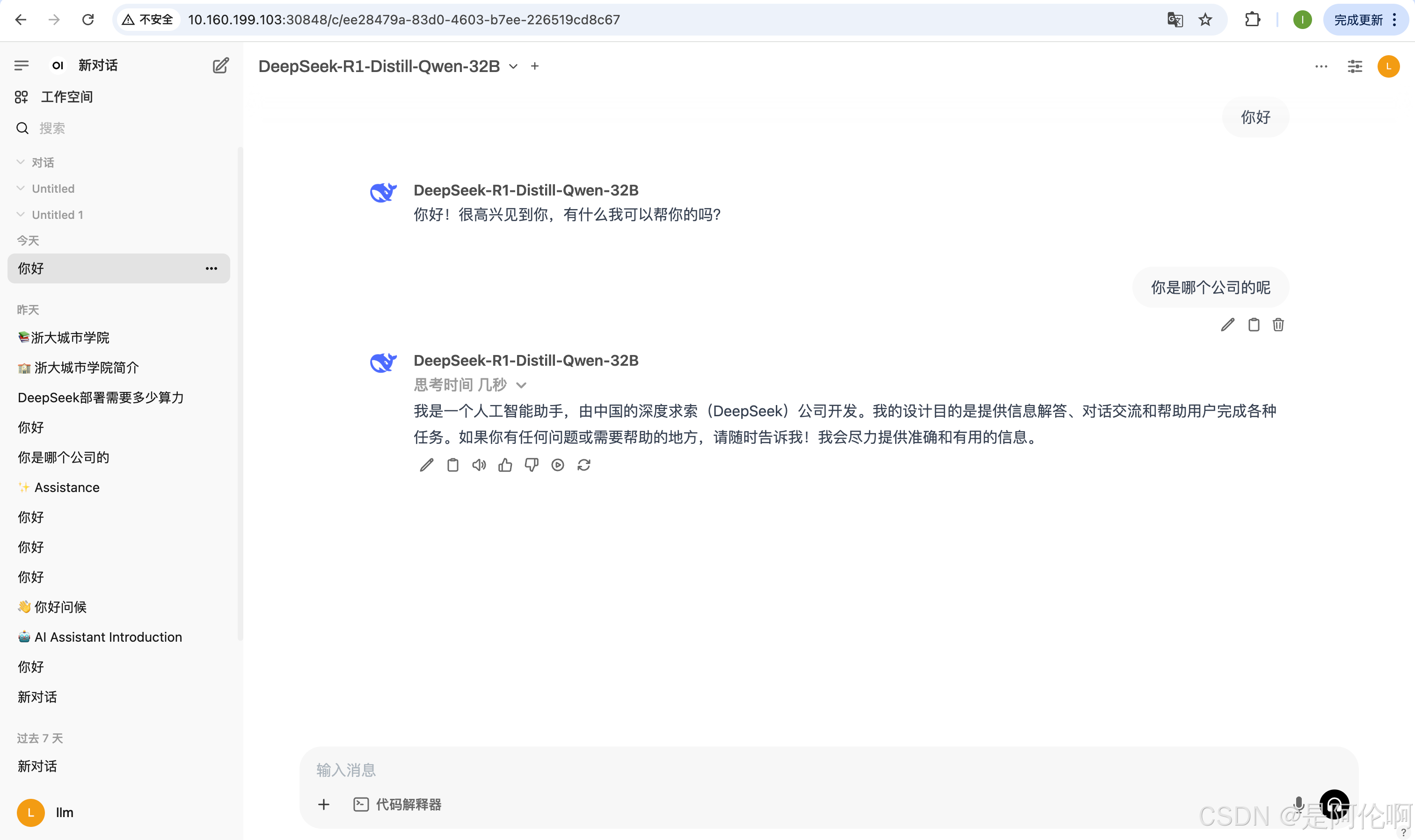Click the new chat compose icon
The image size is (1415, 840).
(x=220, y=65)
